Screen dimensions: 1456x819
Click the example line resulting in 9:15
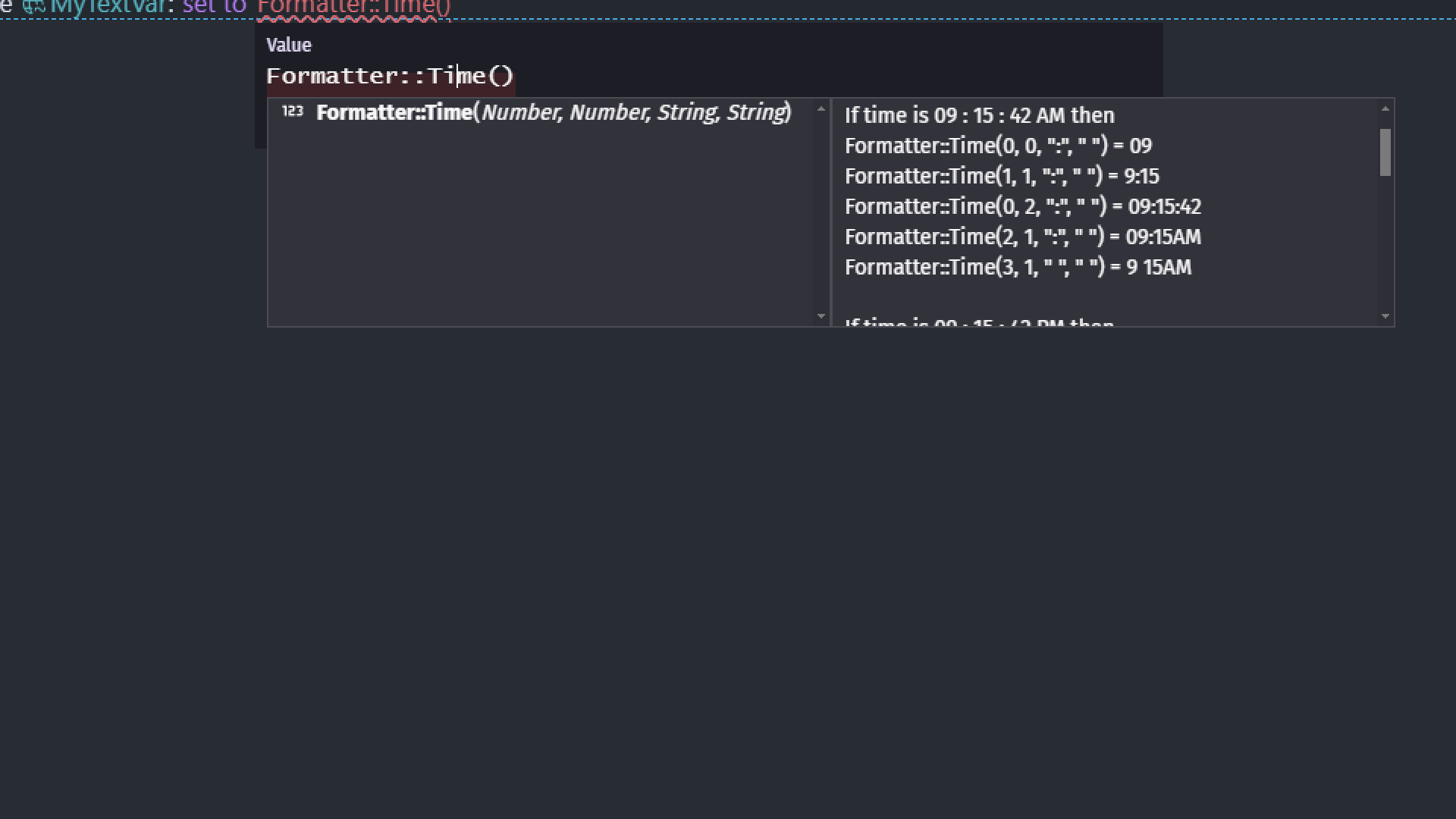tap(1002, 176)
